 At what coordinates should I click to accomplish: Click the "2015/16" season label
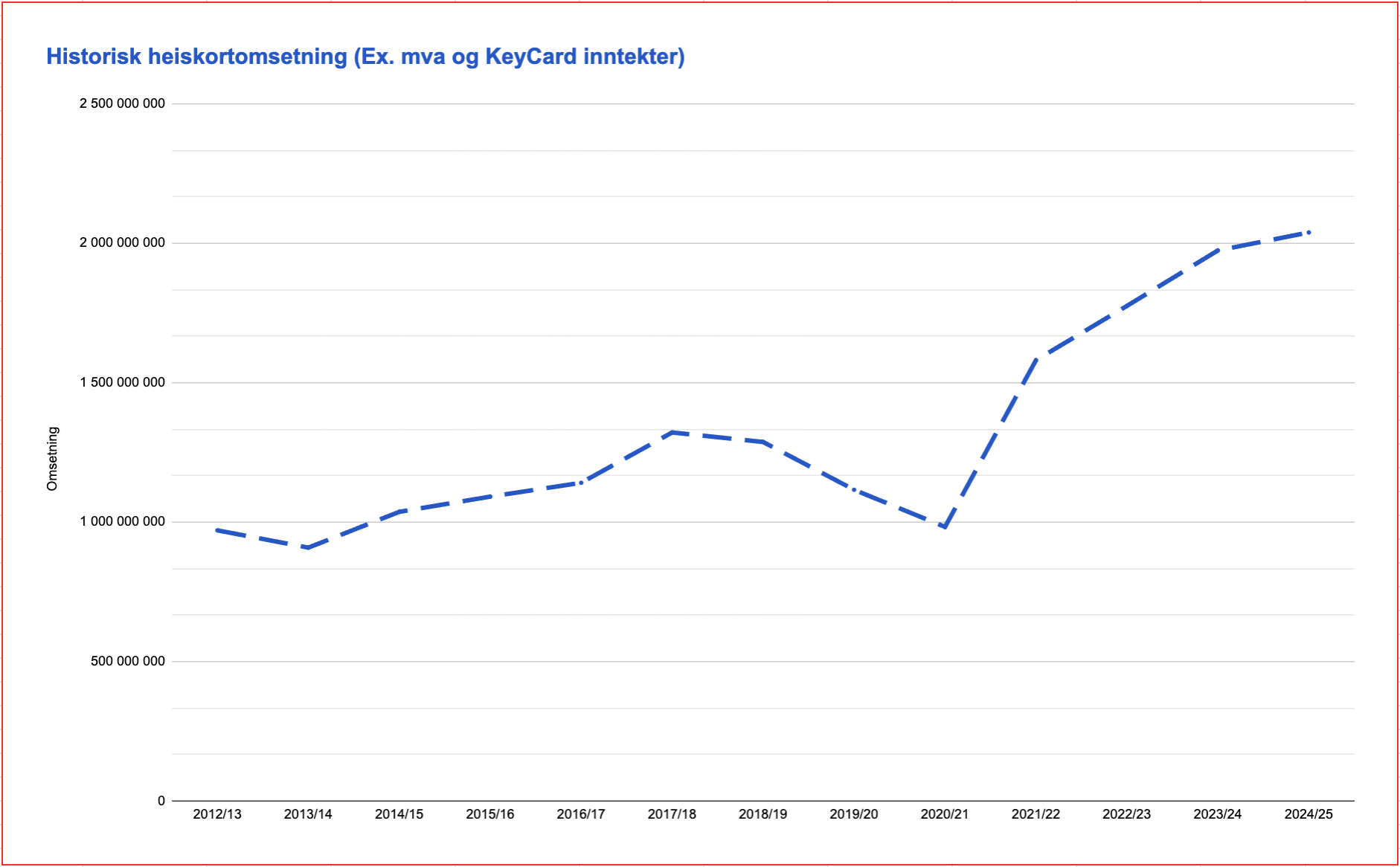tap(490, 814)
